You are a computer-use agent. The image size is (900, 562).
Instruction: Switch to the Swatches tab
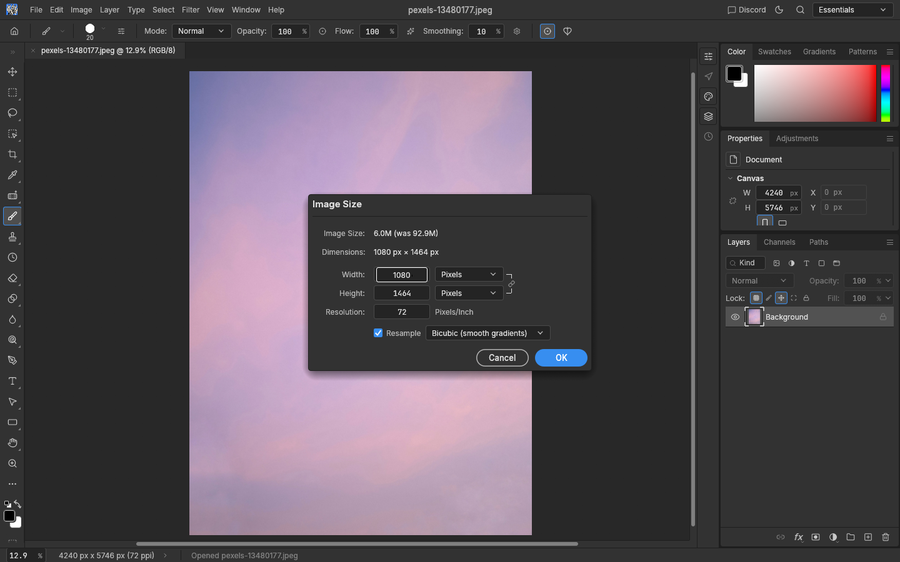click(x=774, y=52)
